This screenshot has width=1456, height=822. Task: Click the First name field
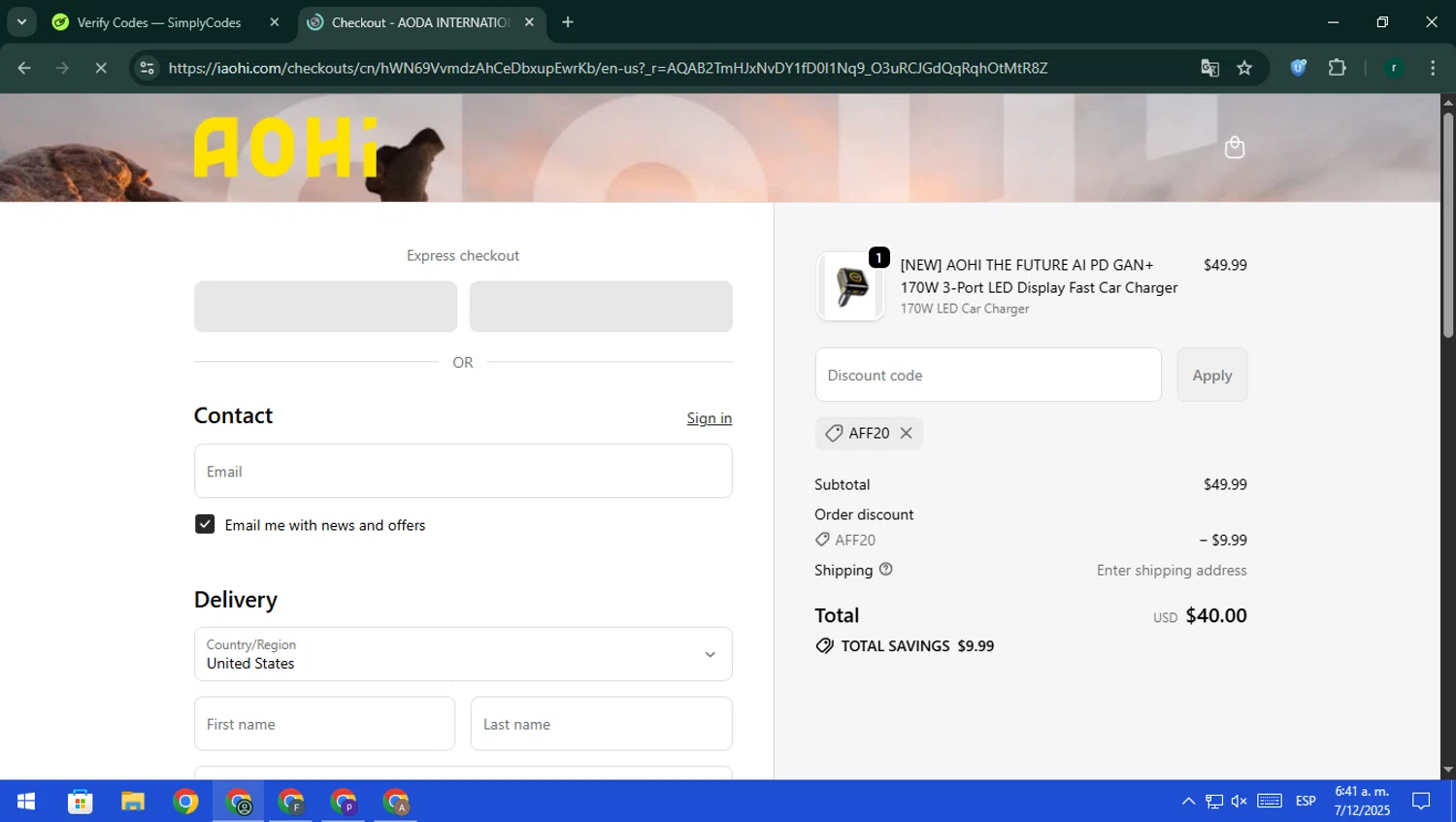[x=324, y=724]
